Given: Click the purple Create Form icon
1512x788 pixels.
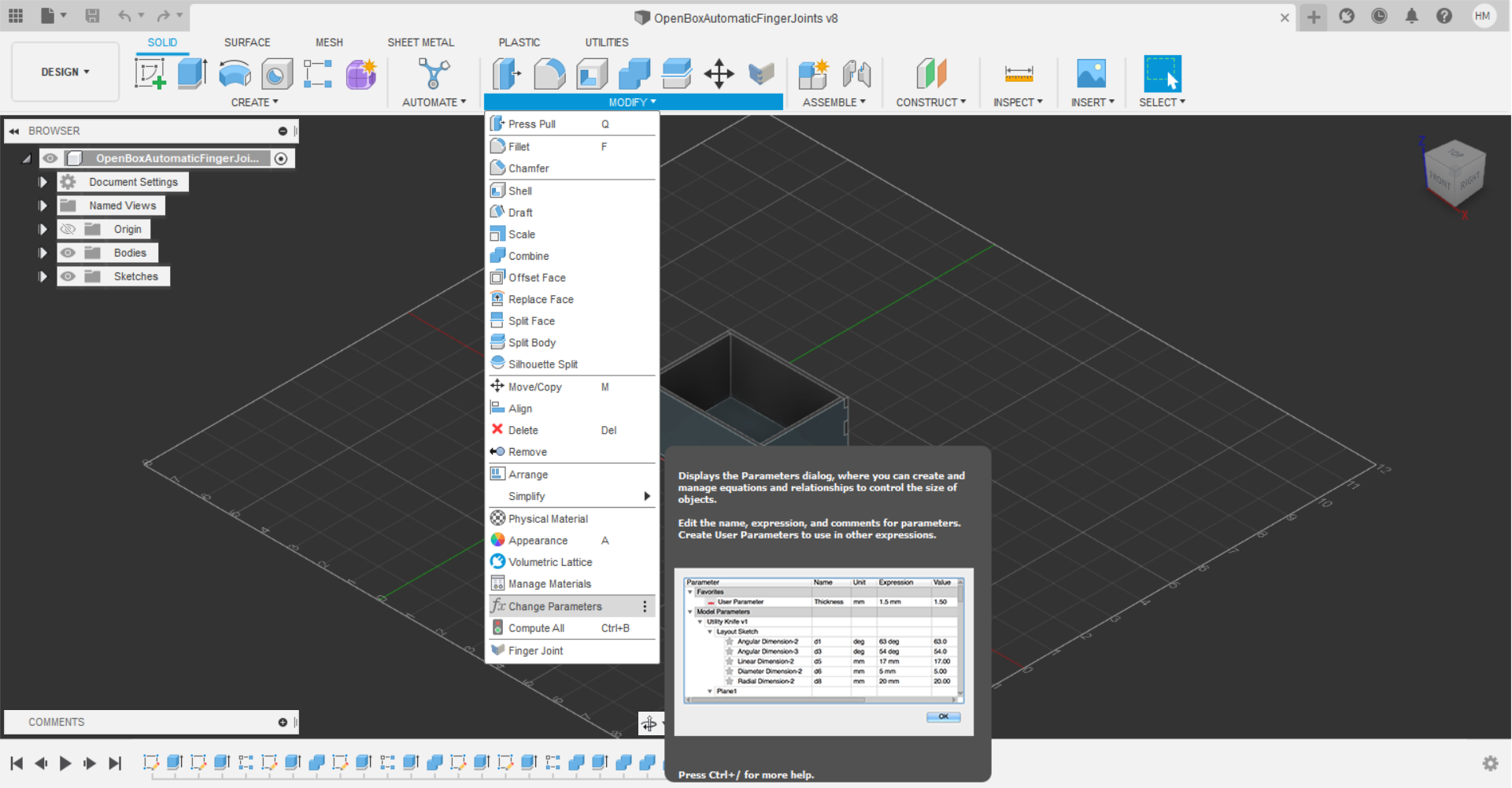Looking at the screenshot, I should click(360, 73).
